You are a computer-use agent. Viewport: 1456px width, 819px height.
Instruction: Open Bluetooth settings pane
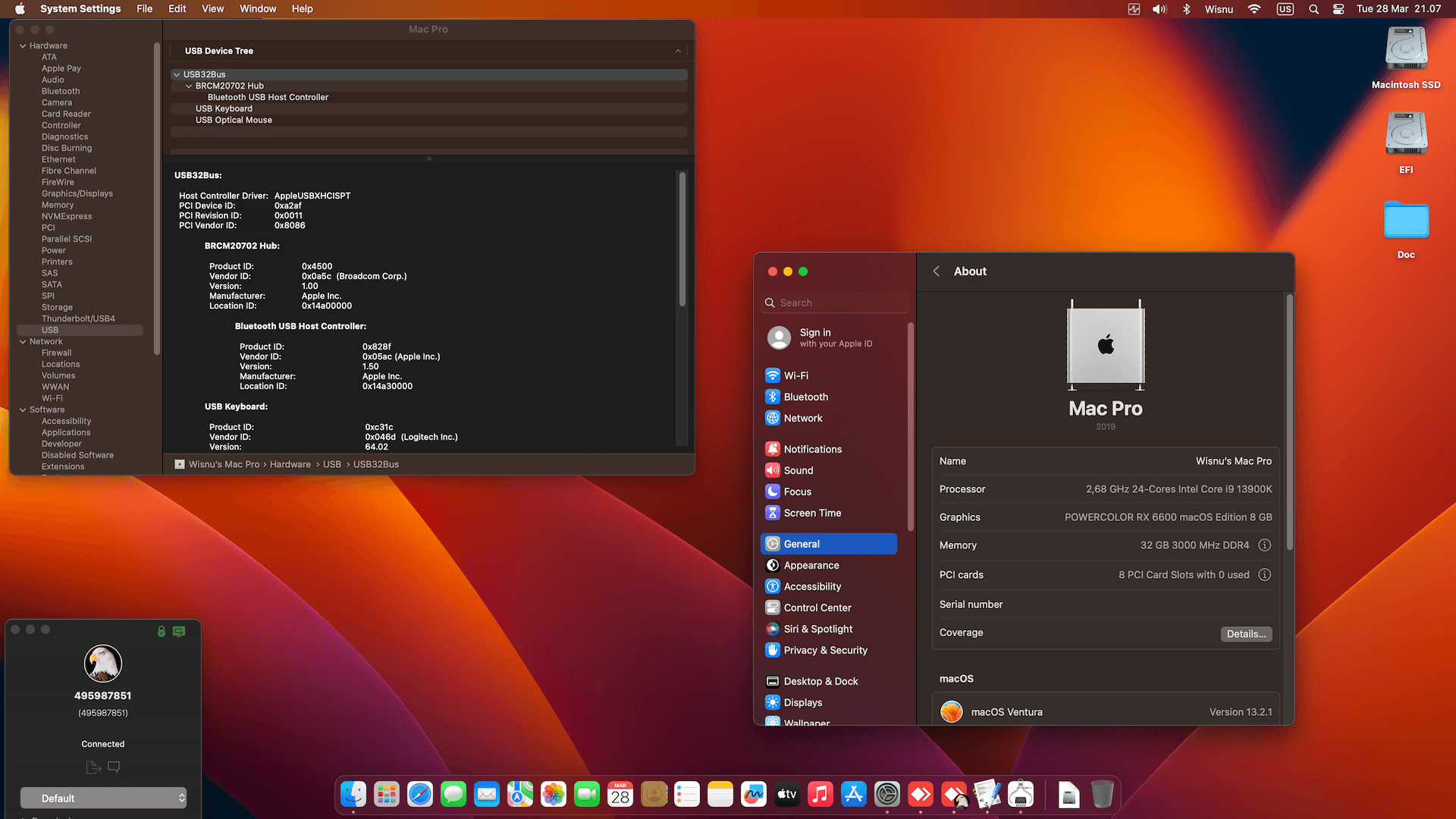point(805,397)
